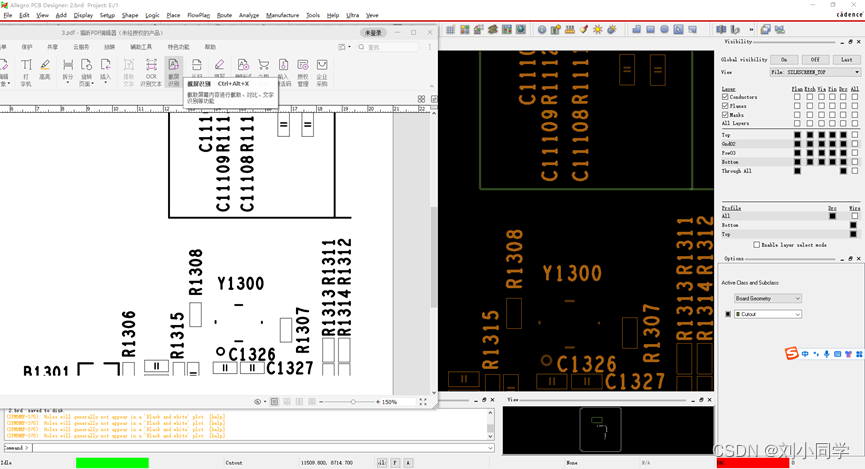Screen dimensions: 865x469
Task: Open the Manufacture menu
Action: tap(282, 15)
